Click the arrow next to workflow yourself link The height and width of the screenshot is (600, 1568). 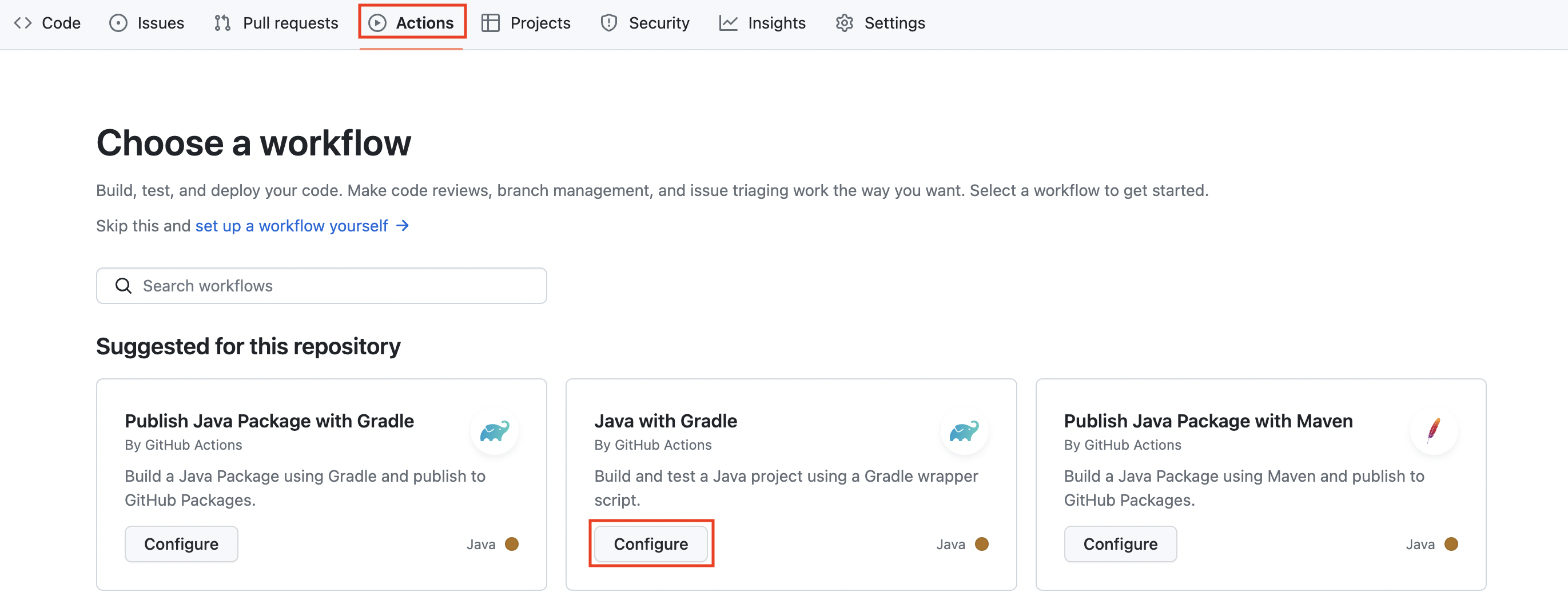[403, 226]
